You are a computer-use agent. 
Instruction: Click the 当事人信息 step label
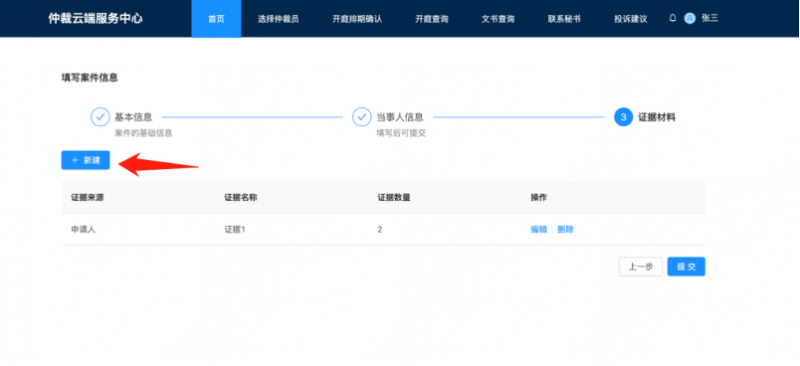pyautogui.click(x=400, y=117)
